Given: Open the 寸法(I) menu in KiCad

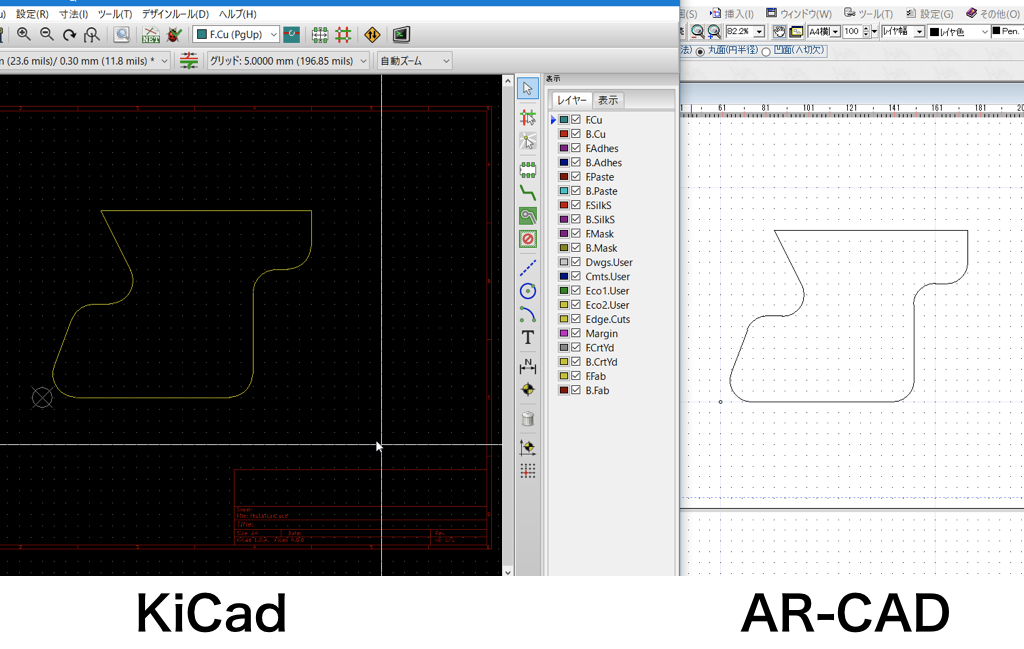Looking at the screenshot, I should (x=73, y=14).
